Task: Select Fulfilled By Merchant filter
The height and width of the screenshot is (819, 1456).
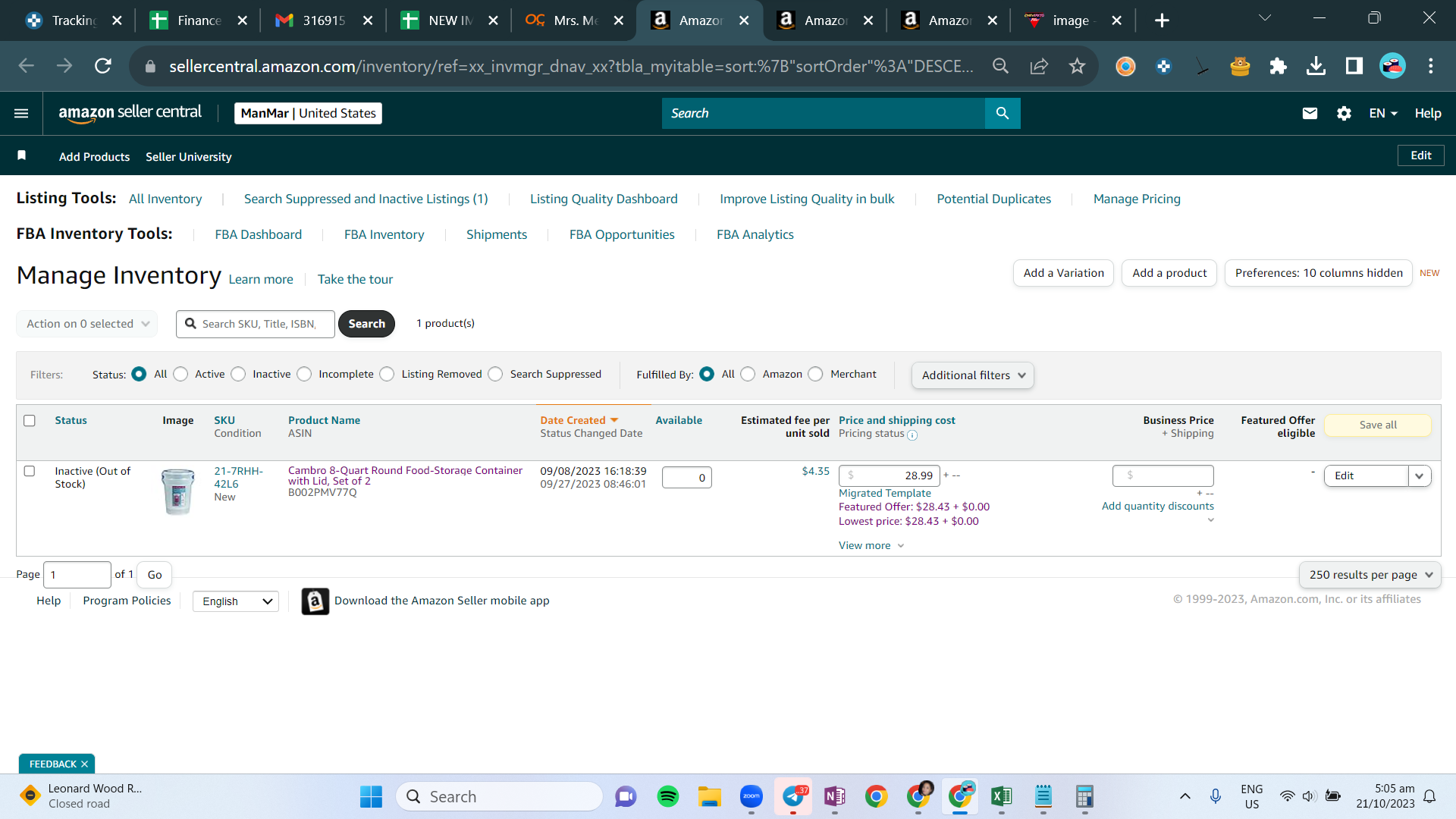Action: coord(815,374)
